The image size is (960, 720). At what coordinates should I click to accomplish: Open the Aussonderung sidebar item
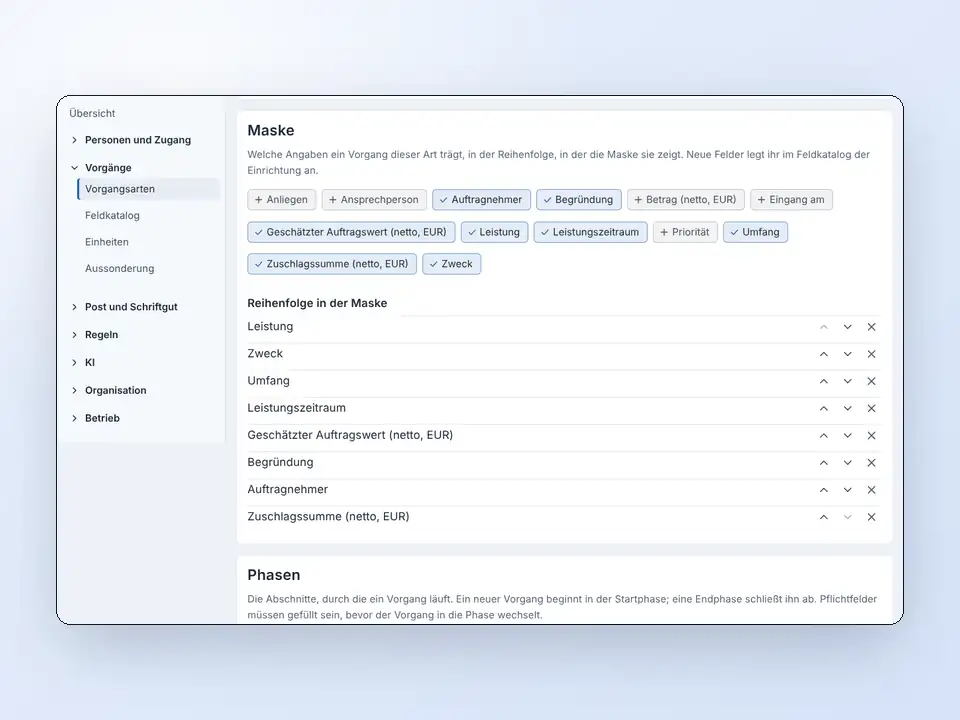[x=119, y=268]
